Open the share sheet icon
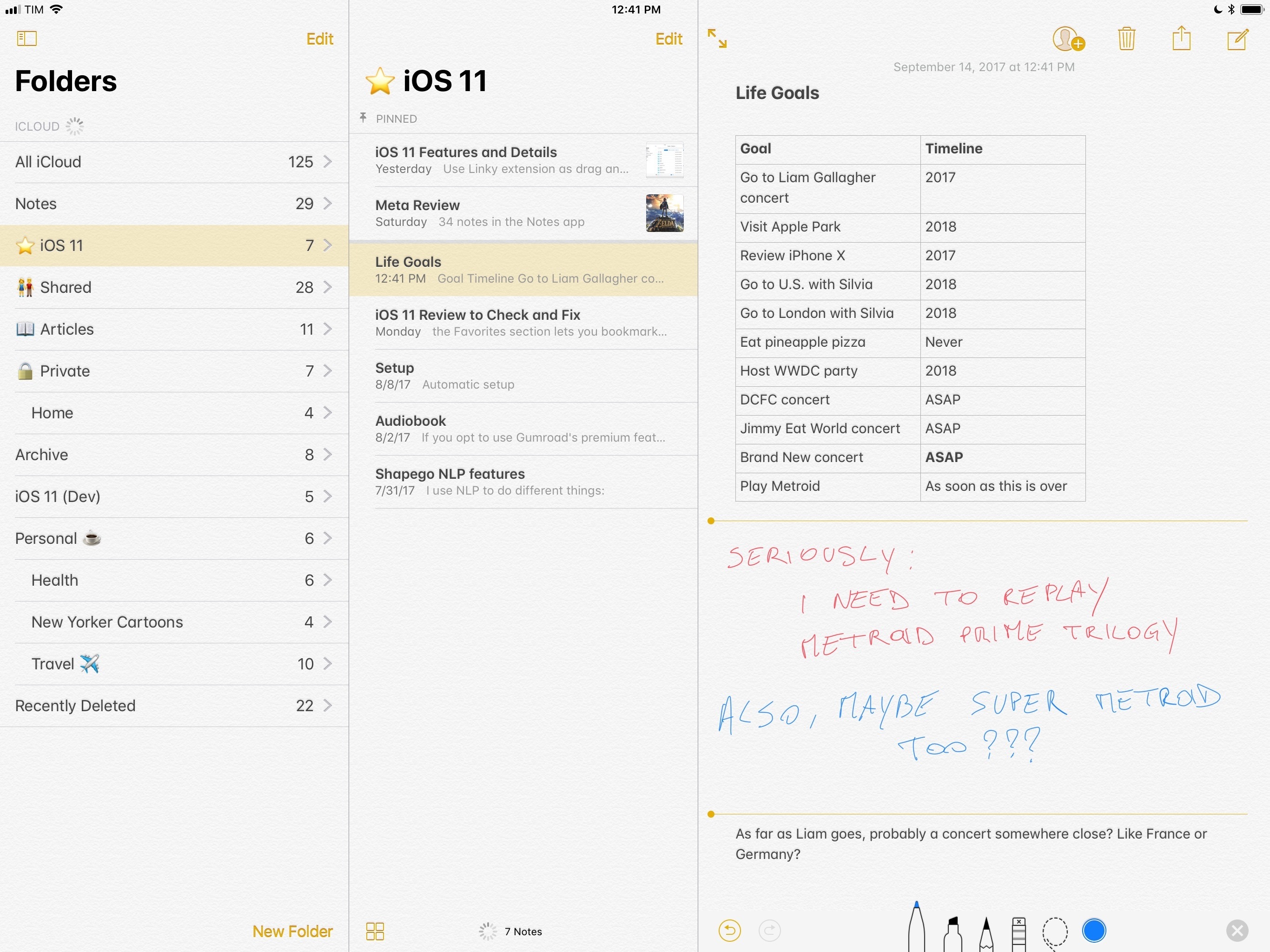The height and width of the screenshot is (952, 1270). (1182, 38)
